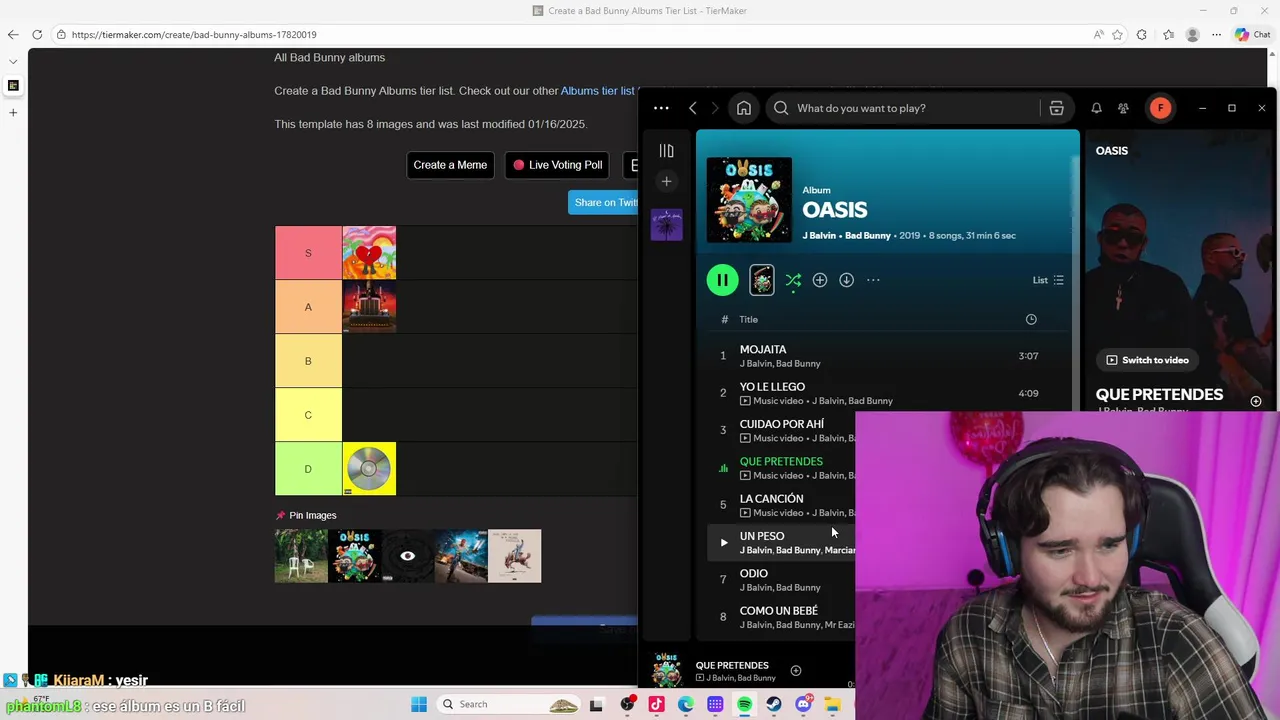Image resolution: width=1280 pixels, height=720 pixels.
Task: Open browser Extensions puzzle icon
Action: point(1142,35)
